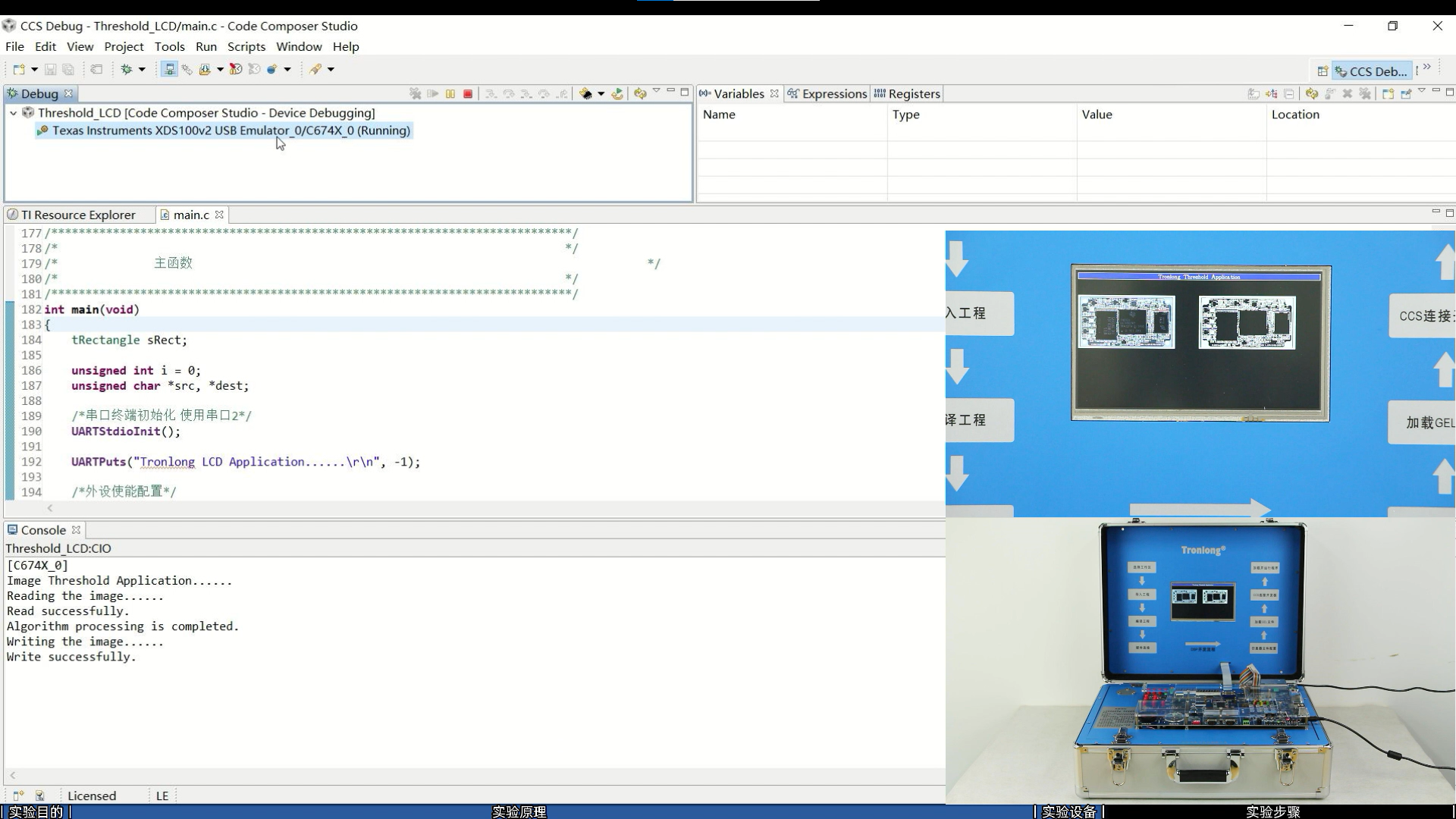Select Threshold_LCD Device Debugging tree entry
Screen dimensions: 1456x819
[206, 113]
